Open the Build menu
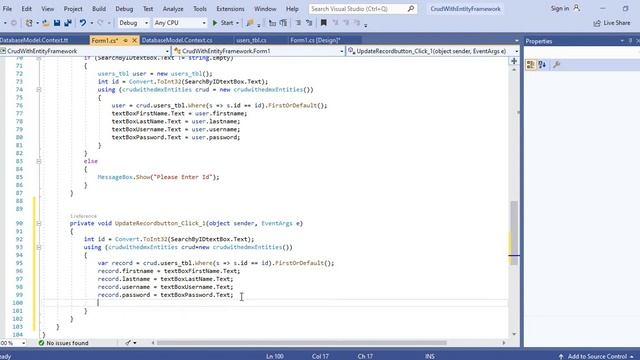 (x=99, y=9)
